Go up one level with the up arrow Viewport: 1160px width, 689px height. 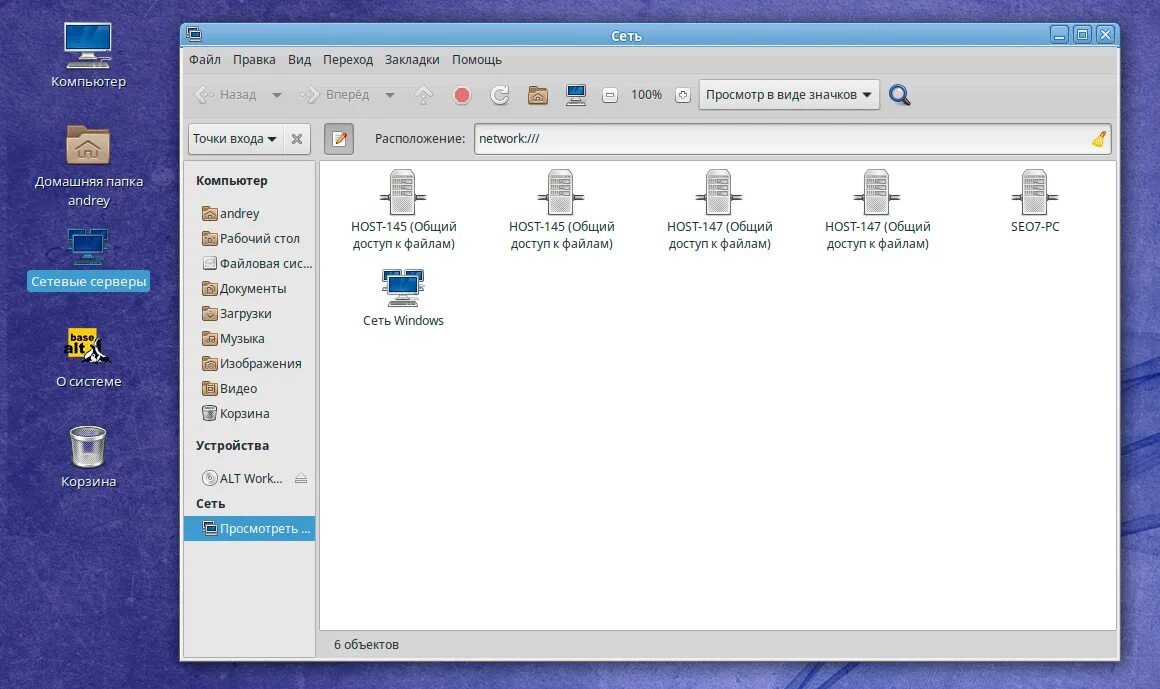423,95
